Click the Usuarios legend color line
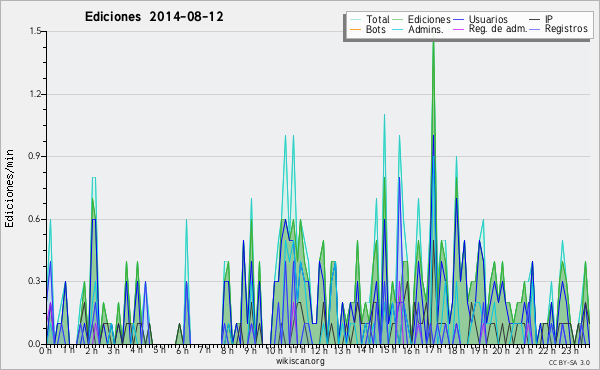Screen dimensions: 600x370 click(x=459, y=20)
